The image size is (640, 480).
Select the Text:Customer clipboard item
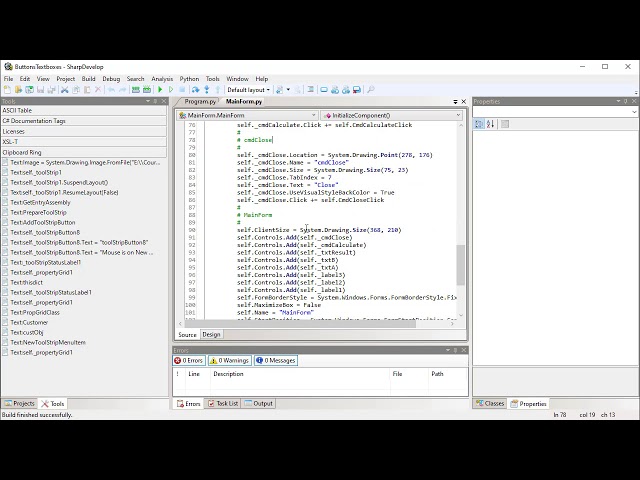pyautogui.click(x=29, y=322)
